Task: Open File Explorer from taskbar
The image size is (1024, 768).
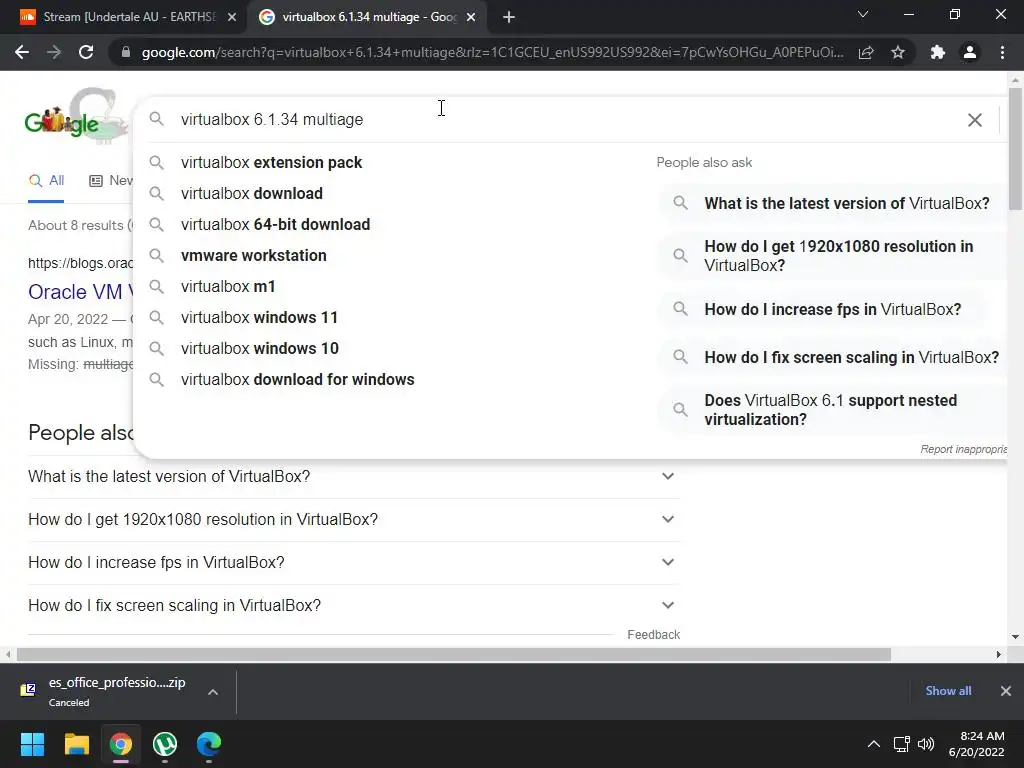Action: 76,744
